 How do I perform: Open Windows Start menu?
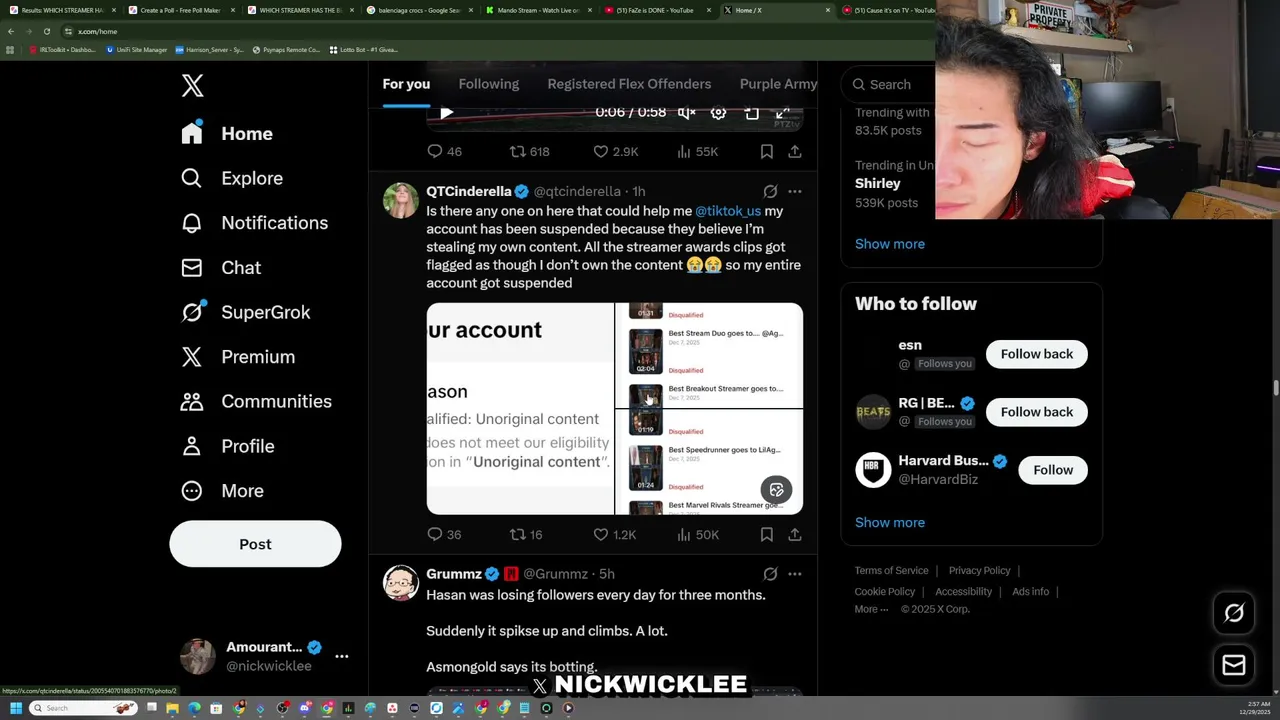click(15, 708)
